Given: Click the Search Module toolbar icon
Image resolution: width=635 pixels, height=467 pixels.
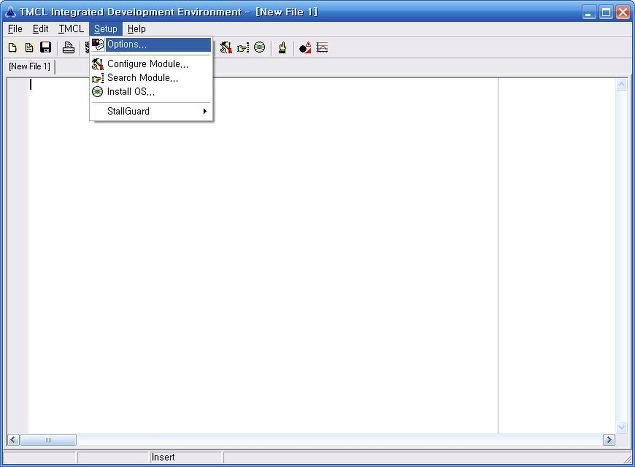Looking at the screenshot, I should [x=243, y=48].
